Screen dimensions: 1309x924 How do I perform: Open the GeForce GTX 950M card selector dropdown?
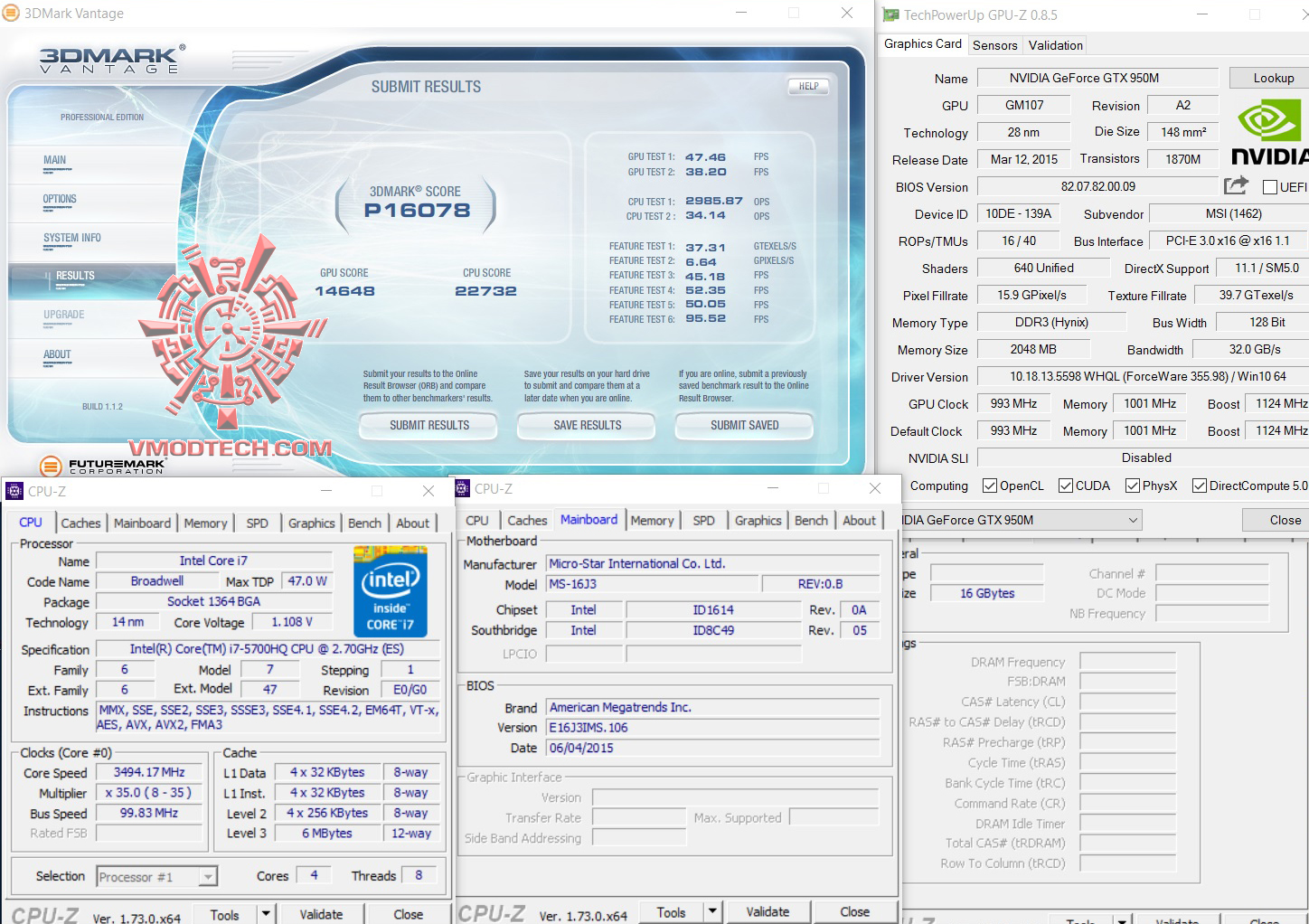click(1133, 520)
